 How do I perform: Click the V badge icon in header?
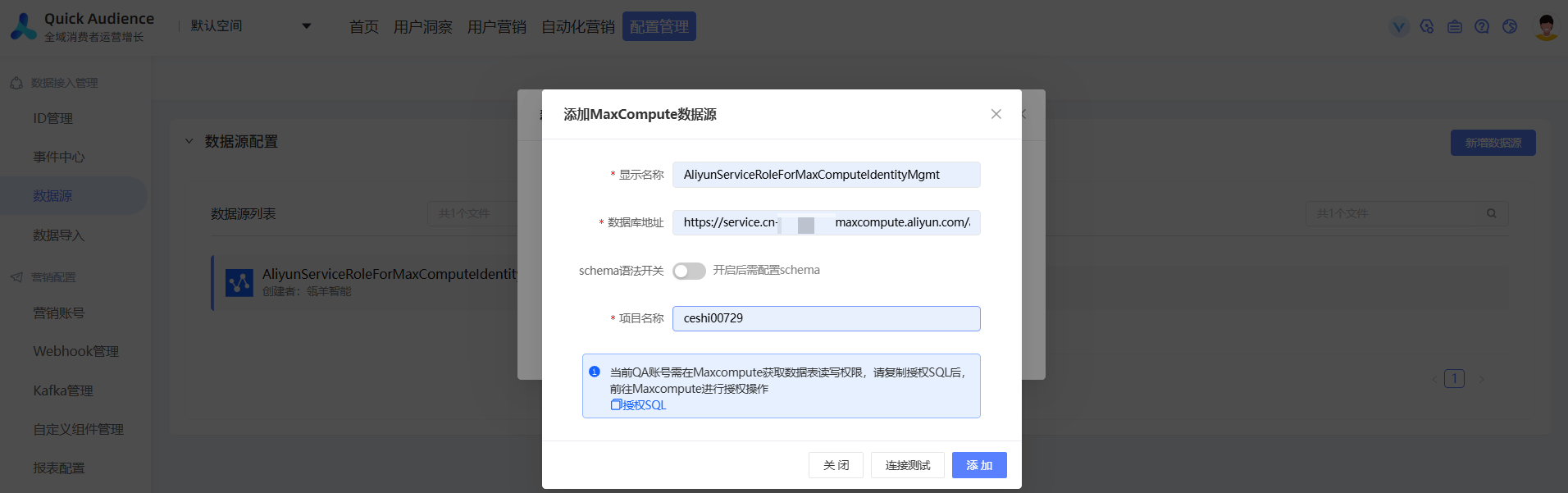pyautogui.click(x=1399, y=27)
